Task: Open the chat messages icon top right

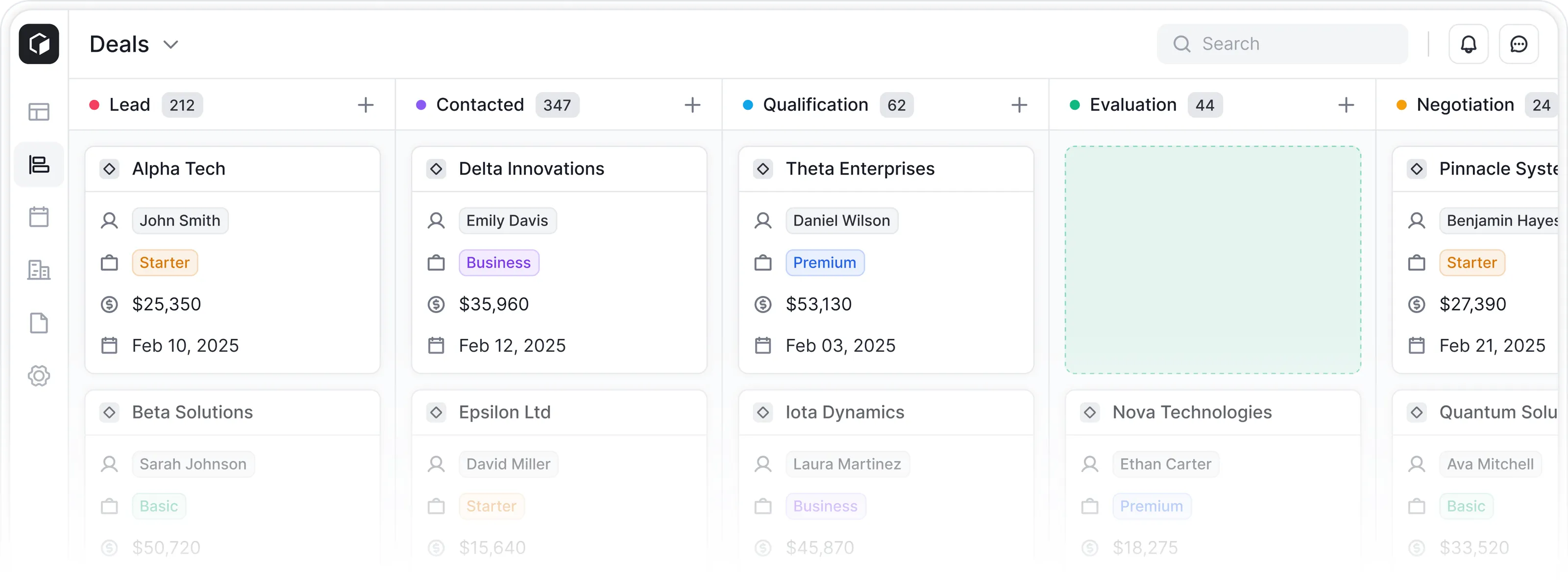Action: point(1519,43)
